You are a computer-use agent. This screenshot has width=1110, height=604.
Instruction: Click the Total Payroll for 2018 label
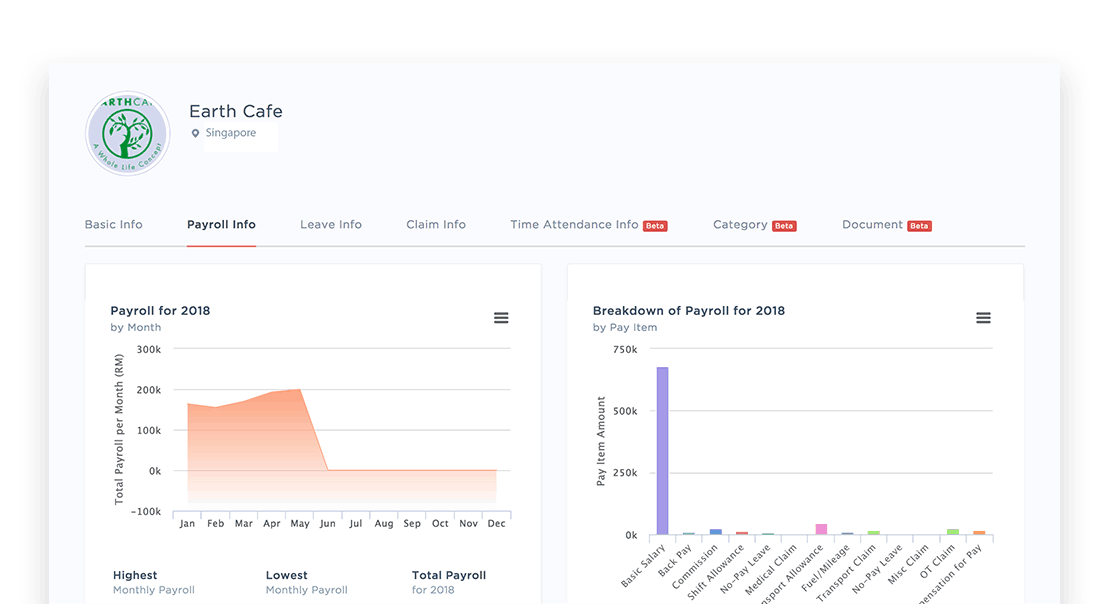[x=449, y=582]
